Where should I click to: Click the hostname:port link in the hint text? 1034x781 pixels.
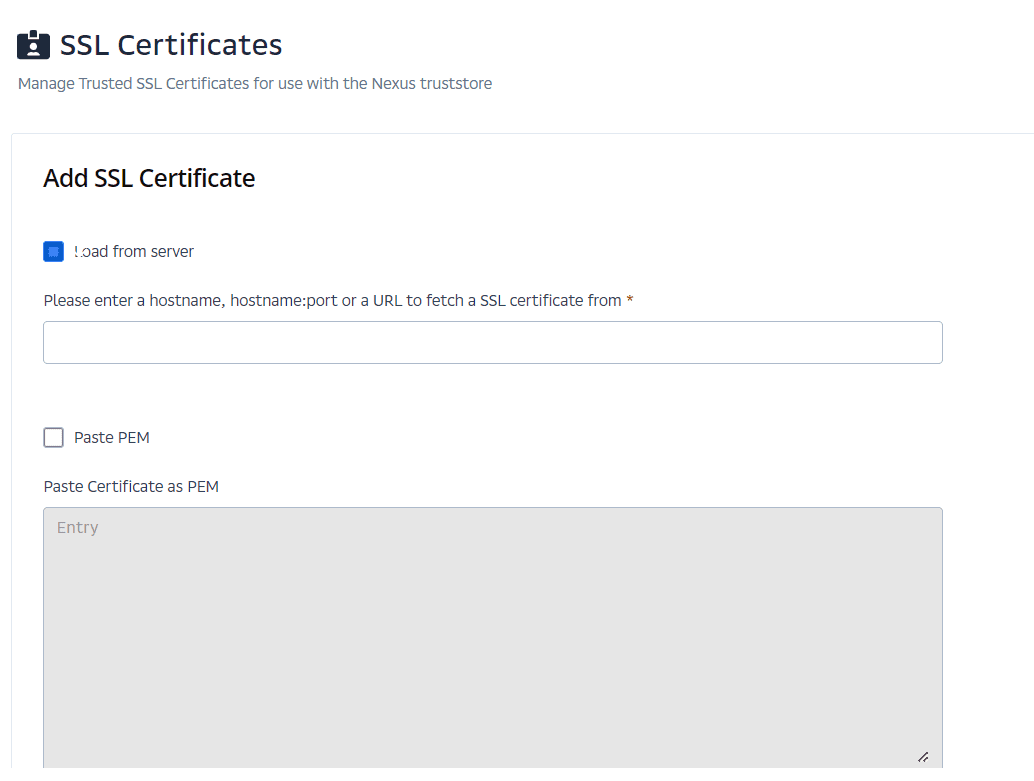pos(282,300)
